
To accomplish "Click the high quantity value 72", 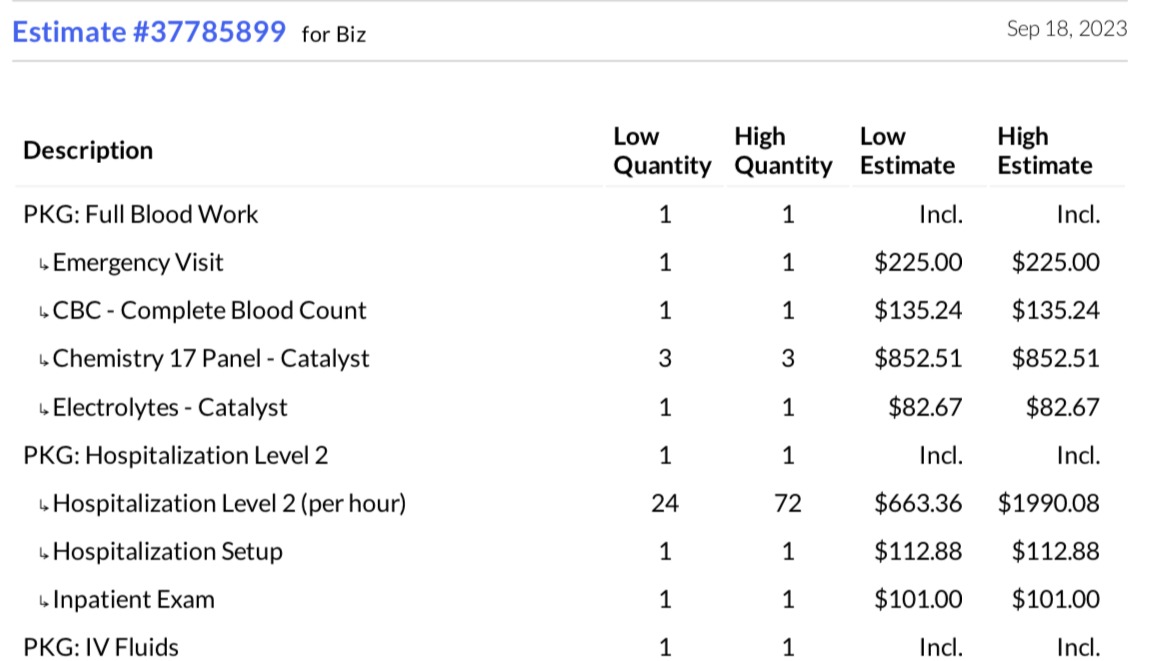I will [787, 504].
